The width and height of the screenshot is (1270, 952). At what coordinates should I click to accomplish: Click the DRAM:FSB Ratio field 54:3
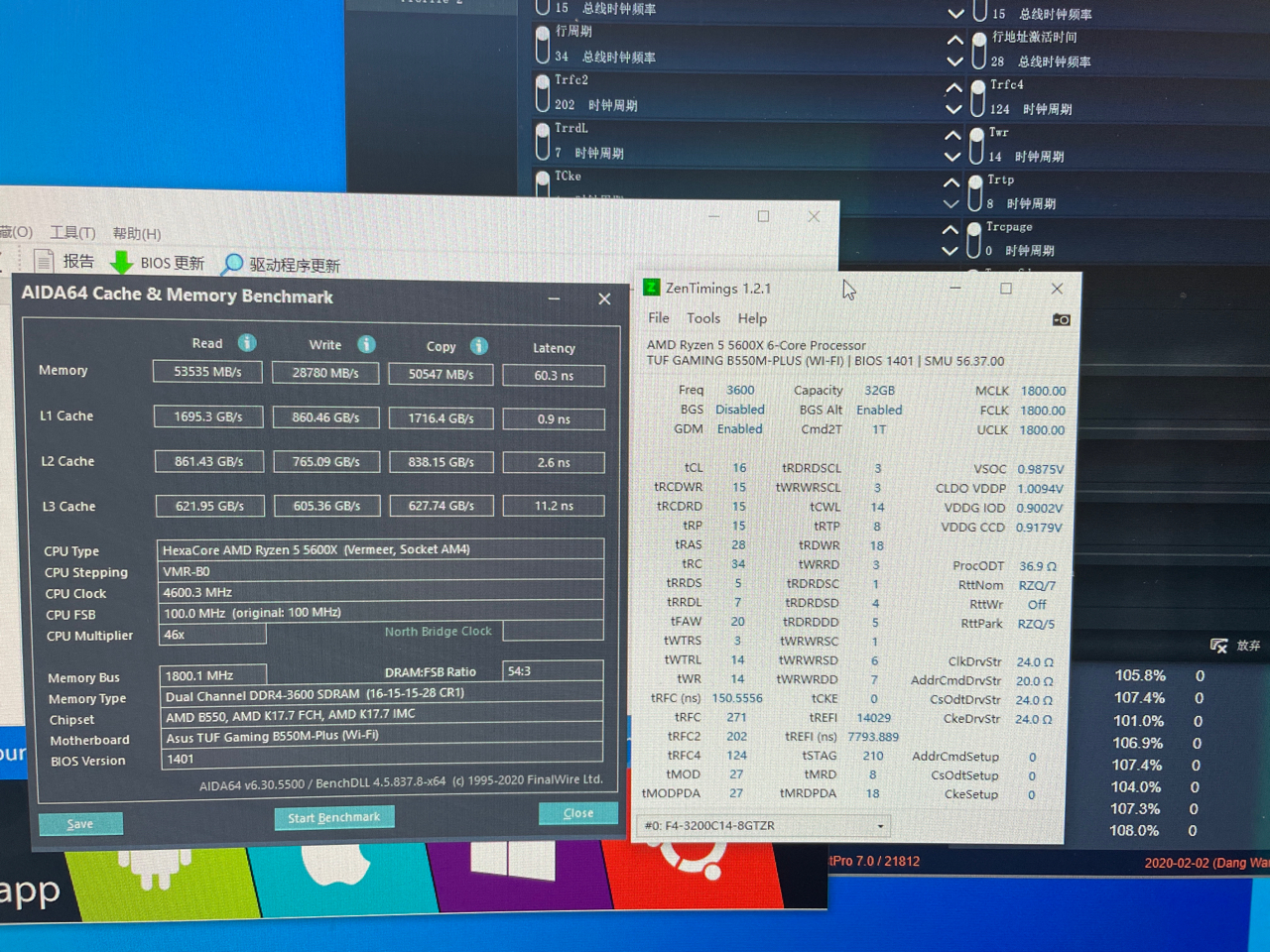click(x=553, y=670)
